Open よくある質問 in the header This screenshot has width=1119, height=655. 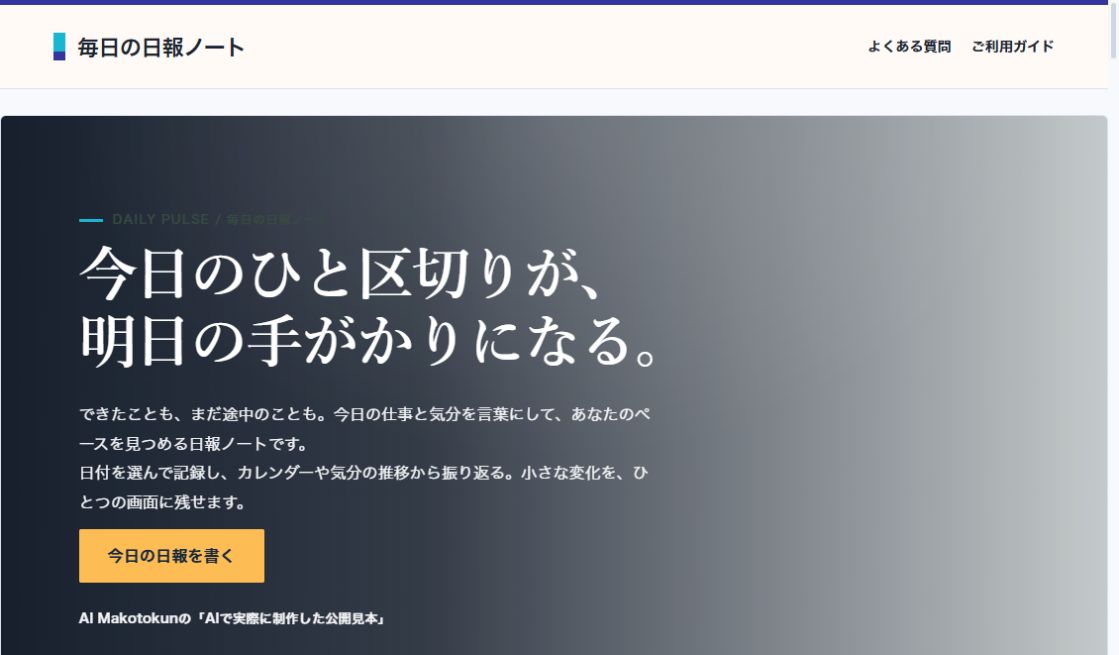[x=909, y=46]
